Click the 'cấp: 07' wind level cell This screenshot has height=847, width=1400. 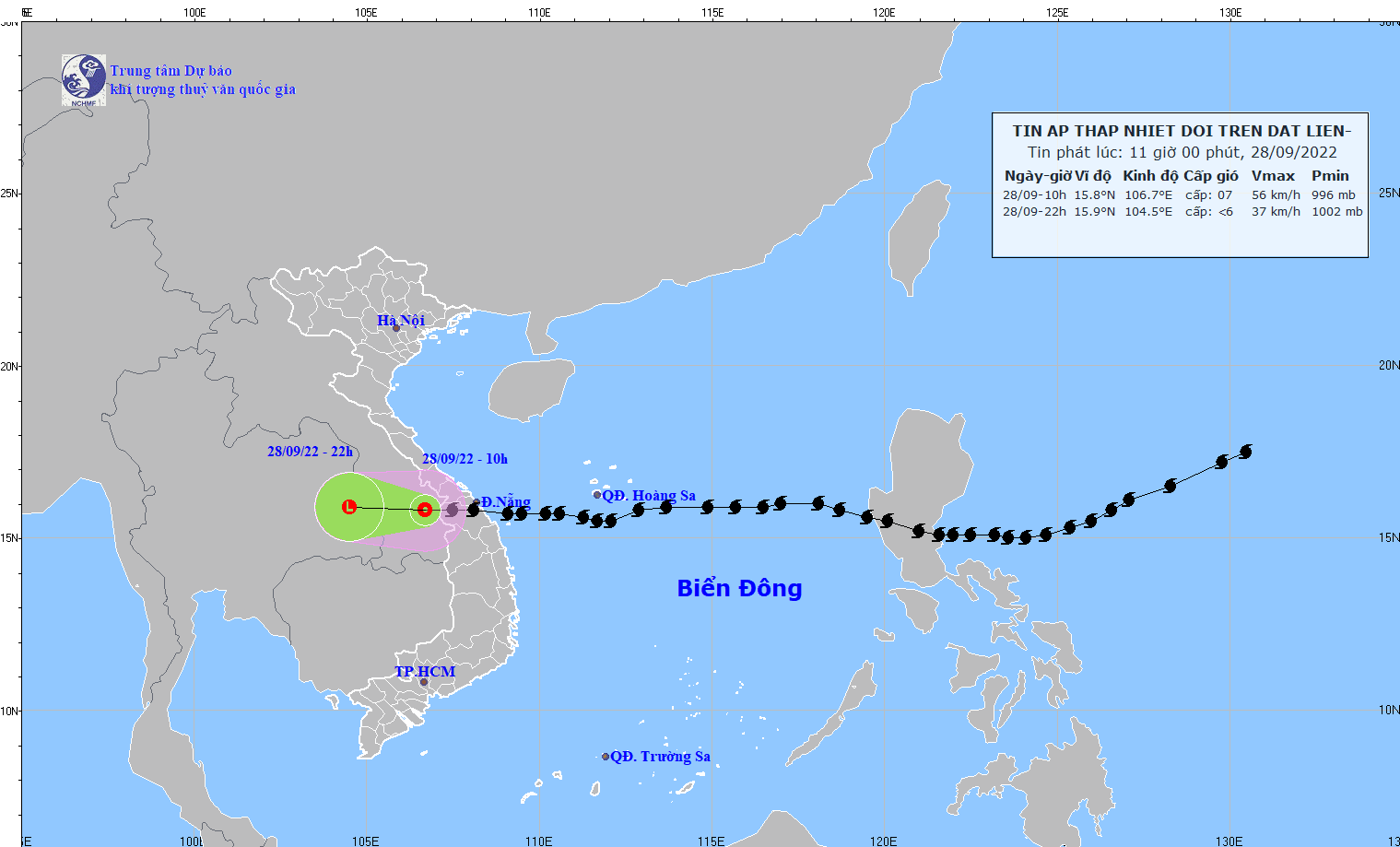coord(1208,194)
